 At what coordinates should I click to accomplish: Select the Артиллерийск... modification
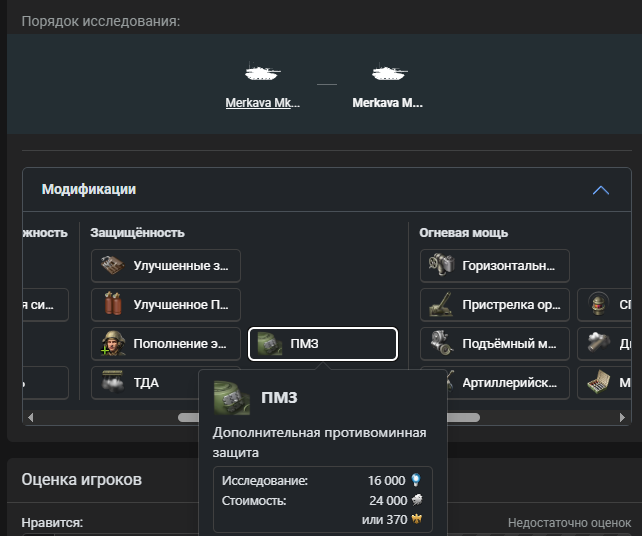pos(508,382)
